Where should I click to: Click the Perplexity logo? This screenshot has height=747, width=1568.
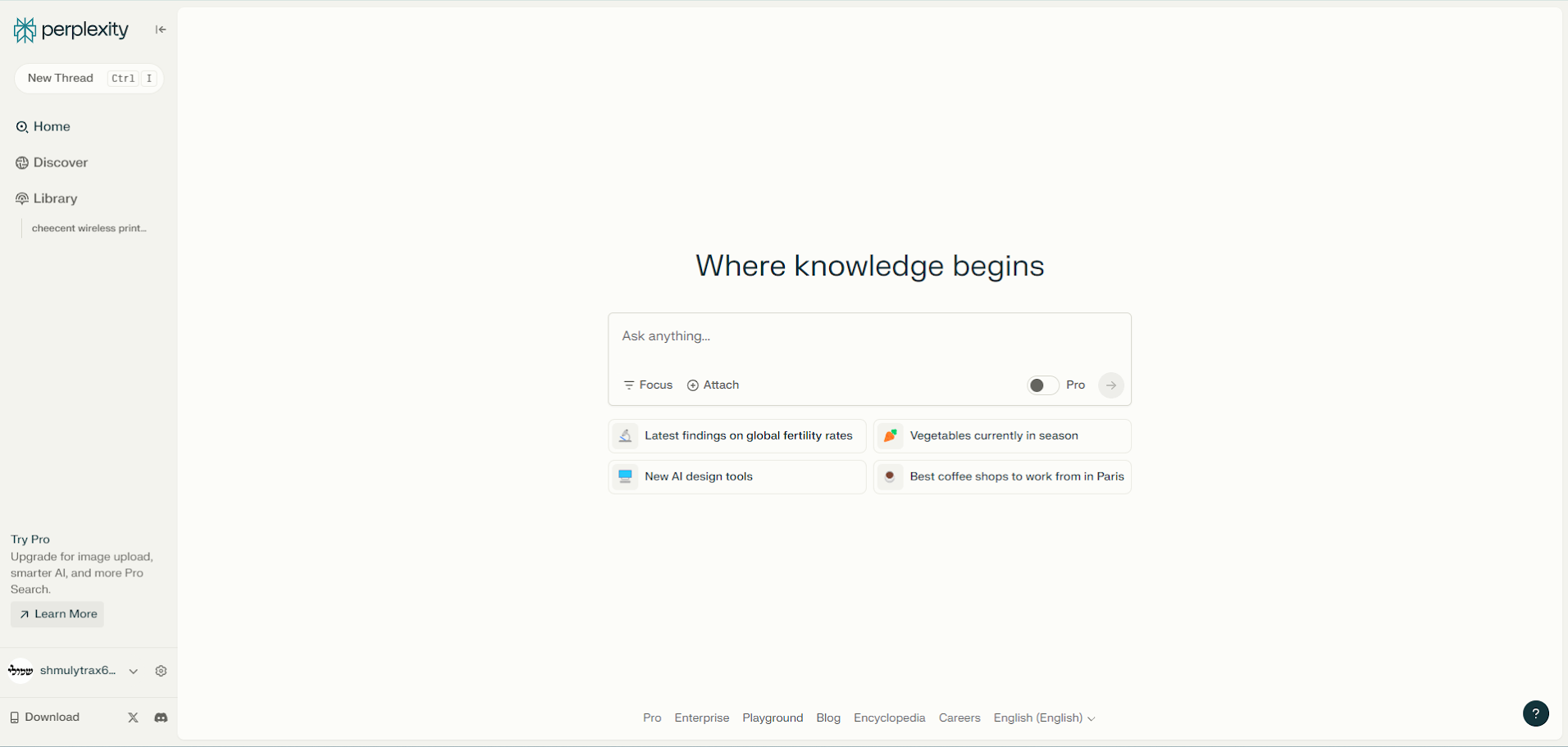pos(71,30)
